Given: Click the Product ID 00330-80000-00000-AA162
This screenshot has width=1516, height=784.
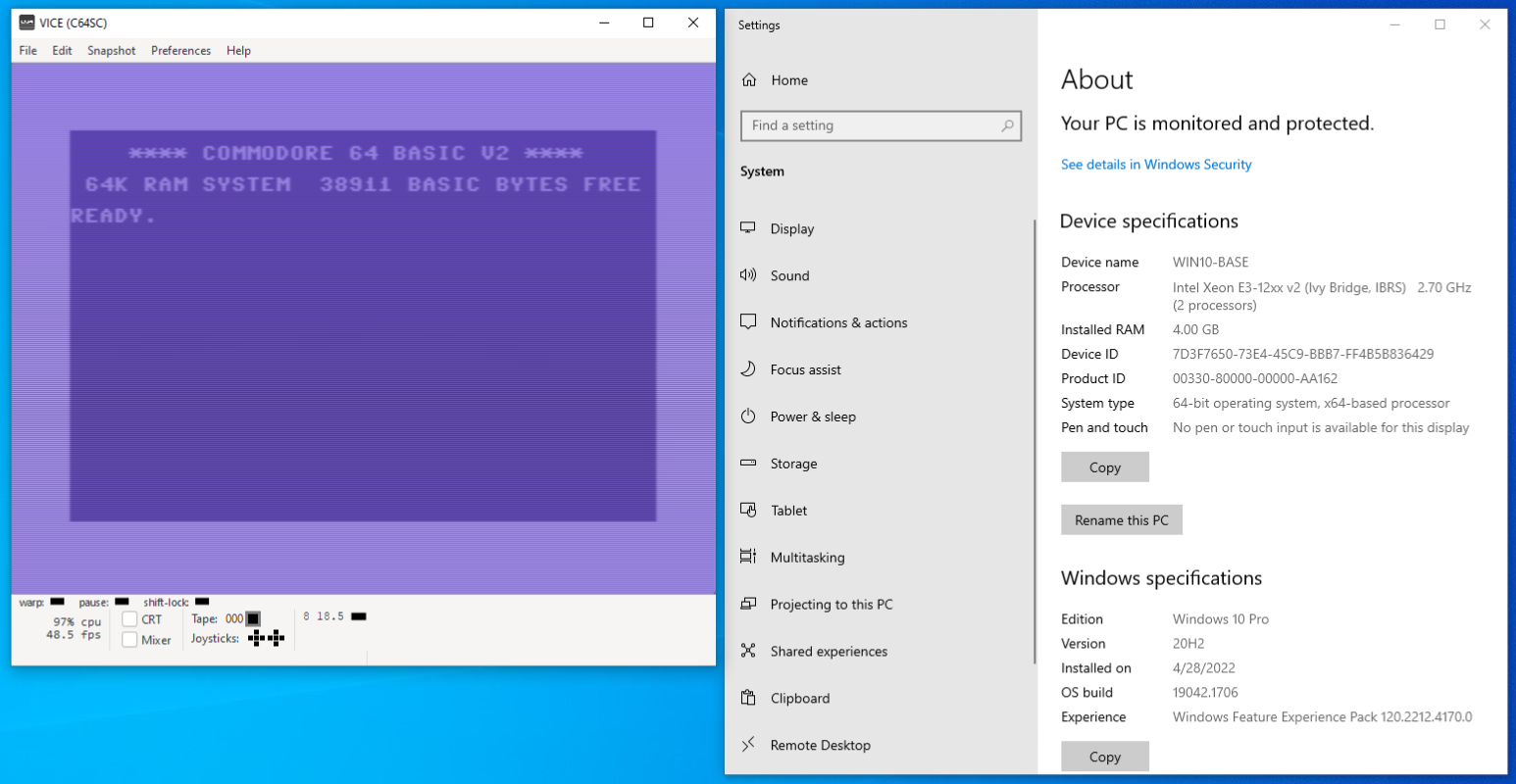Looking at the screenshot, I should click(1255, 378).
